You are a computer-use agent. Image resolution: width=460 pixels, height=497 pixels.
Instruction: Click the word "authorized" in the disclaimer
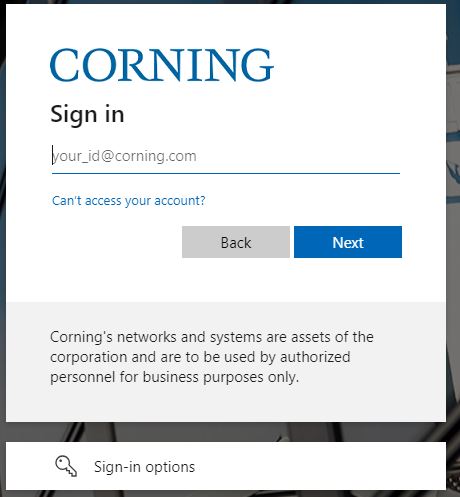pyautogui.click(x=315, y=357)
